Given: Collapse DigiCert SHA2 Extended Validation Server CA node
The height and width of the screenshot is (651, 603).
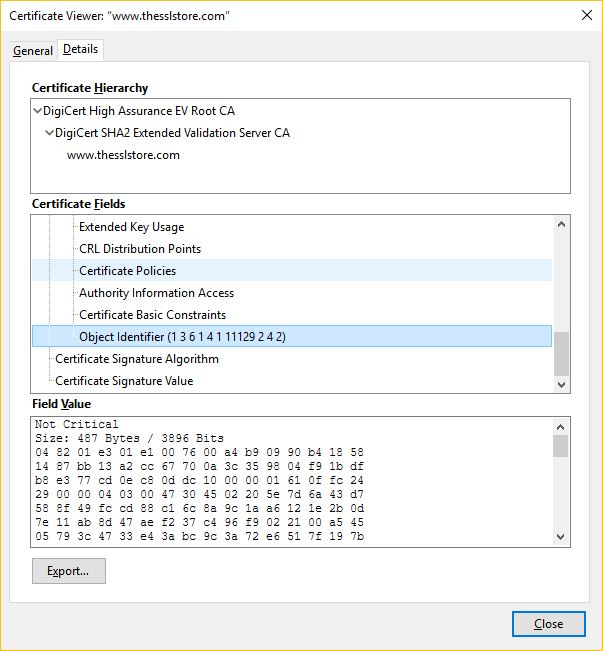Looking at the screenshot, I should point(50,133).
